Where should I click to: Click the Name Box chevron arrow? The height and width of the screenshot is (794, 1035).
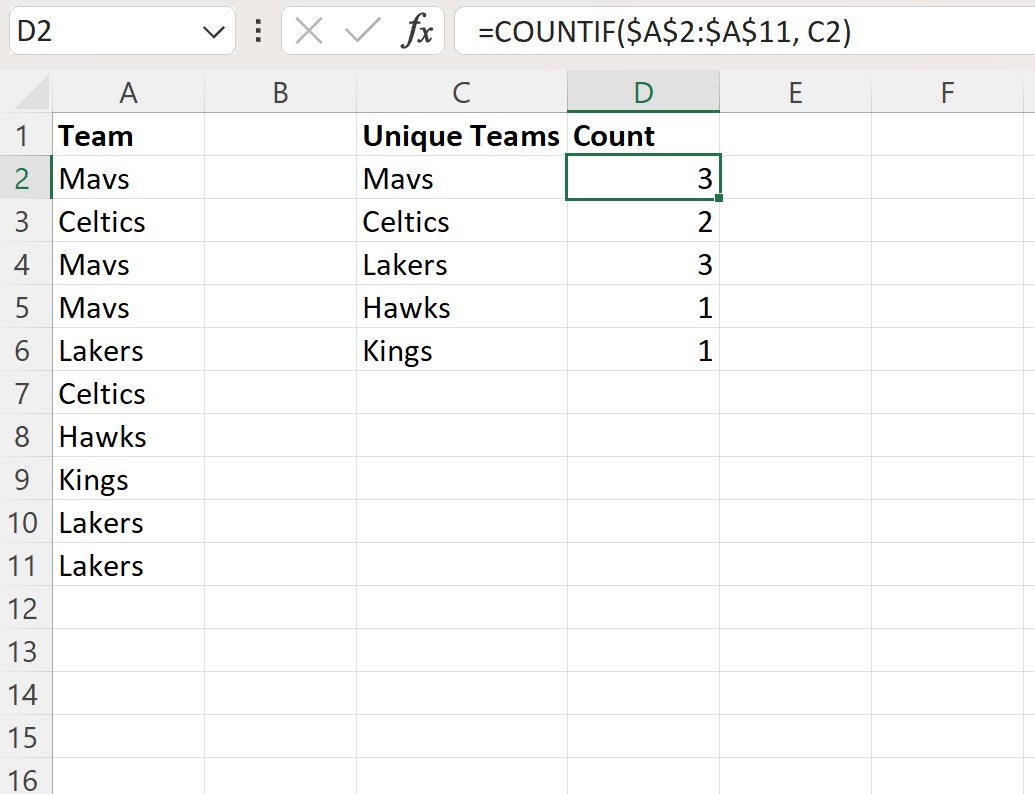point(213,30)
